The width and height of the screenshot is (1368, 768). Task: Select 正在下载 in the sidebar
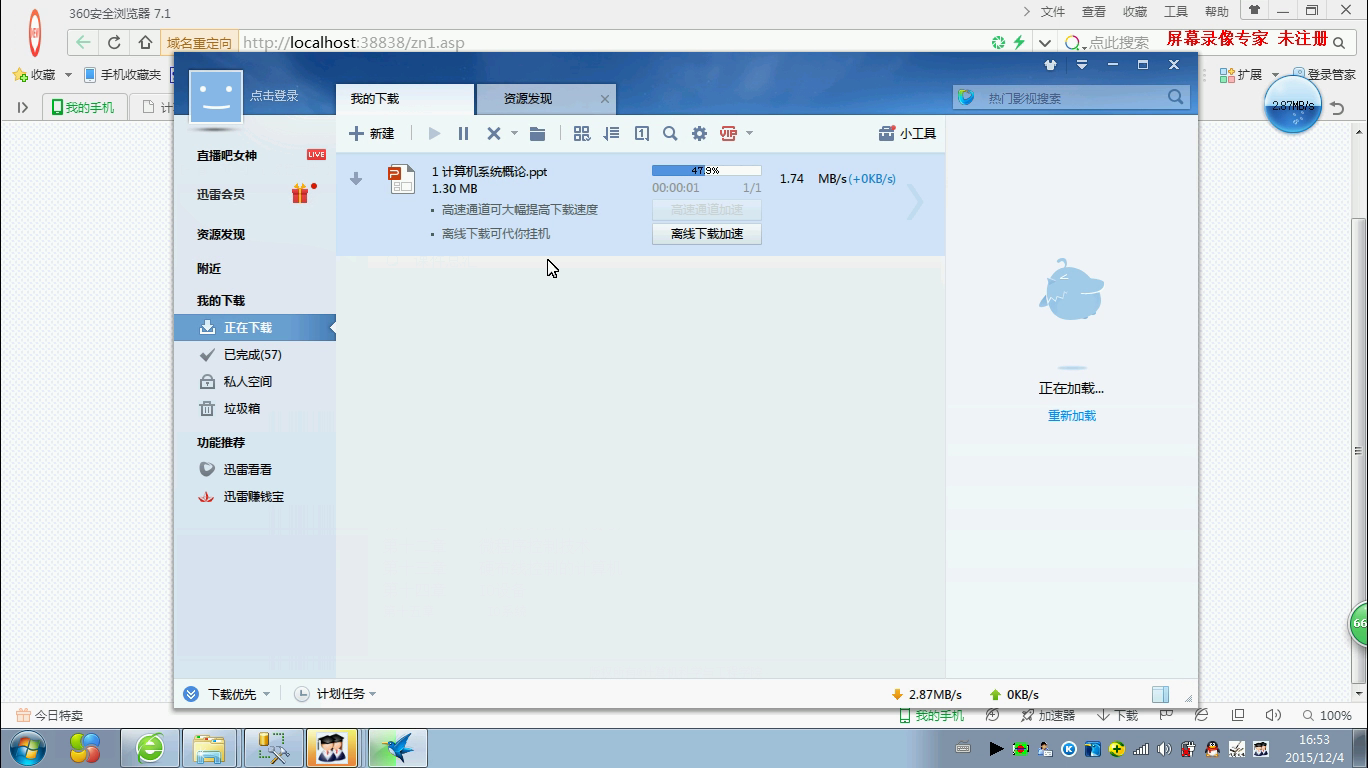[254, 327]
